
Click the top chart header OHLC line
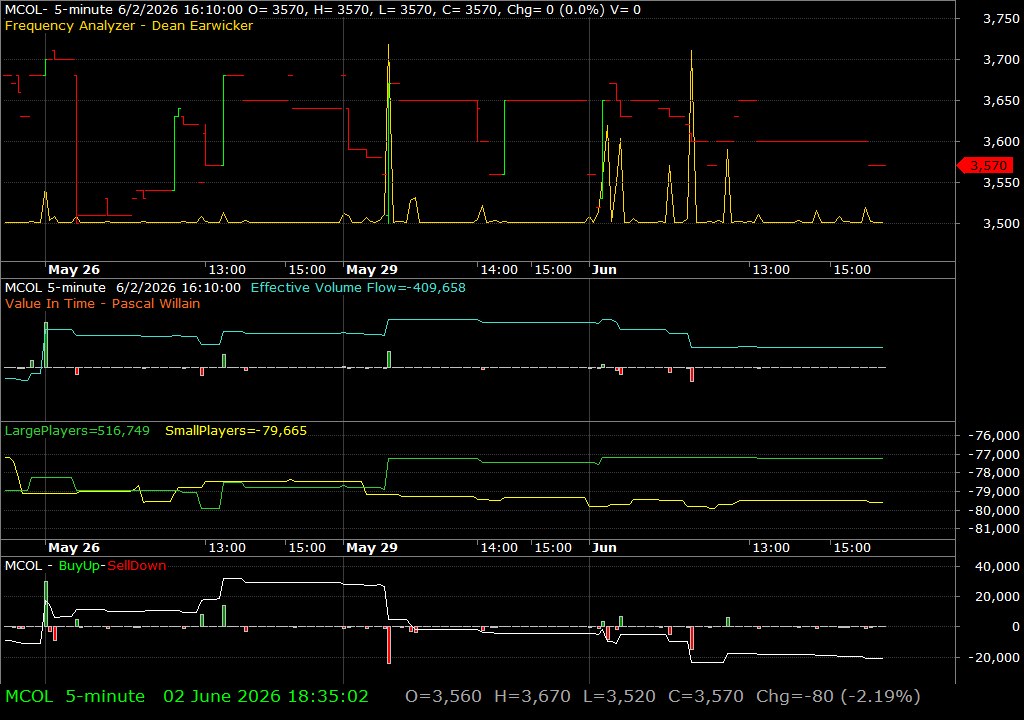[323, 10]
